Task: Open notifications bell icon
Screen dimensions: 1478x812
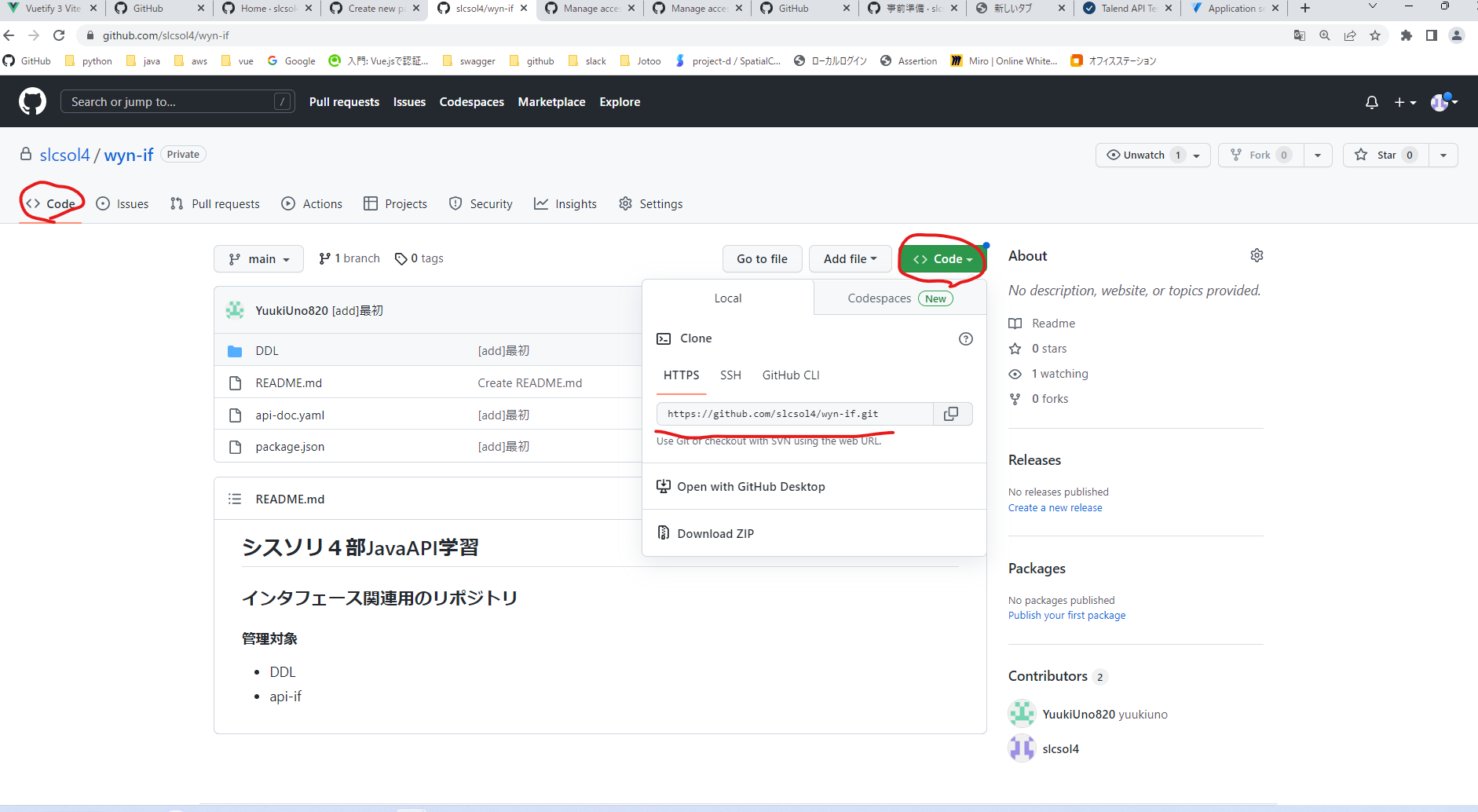Action: [1372, 103]
